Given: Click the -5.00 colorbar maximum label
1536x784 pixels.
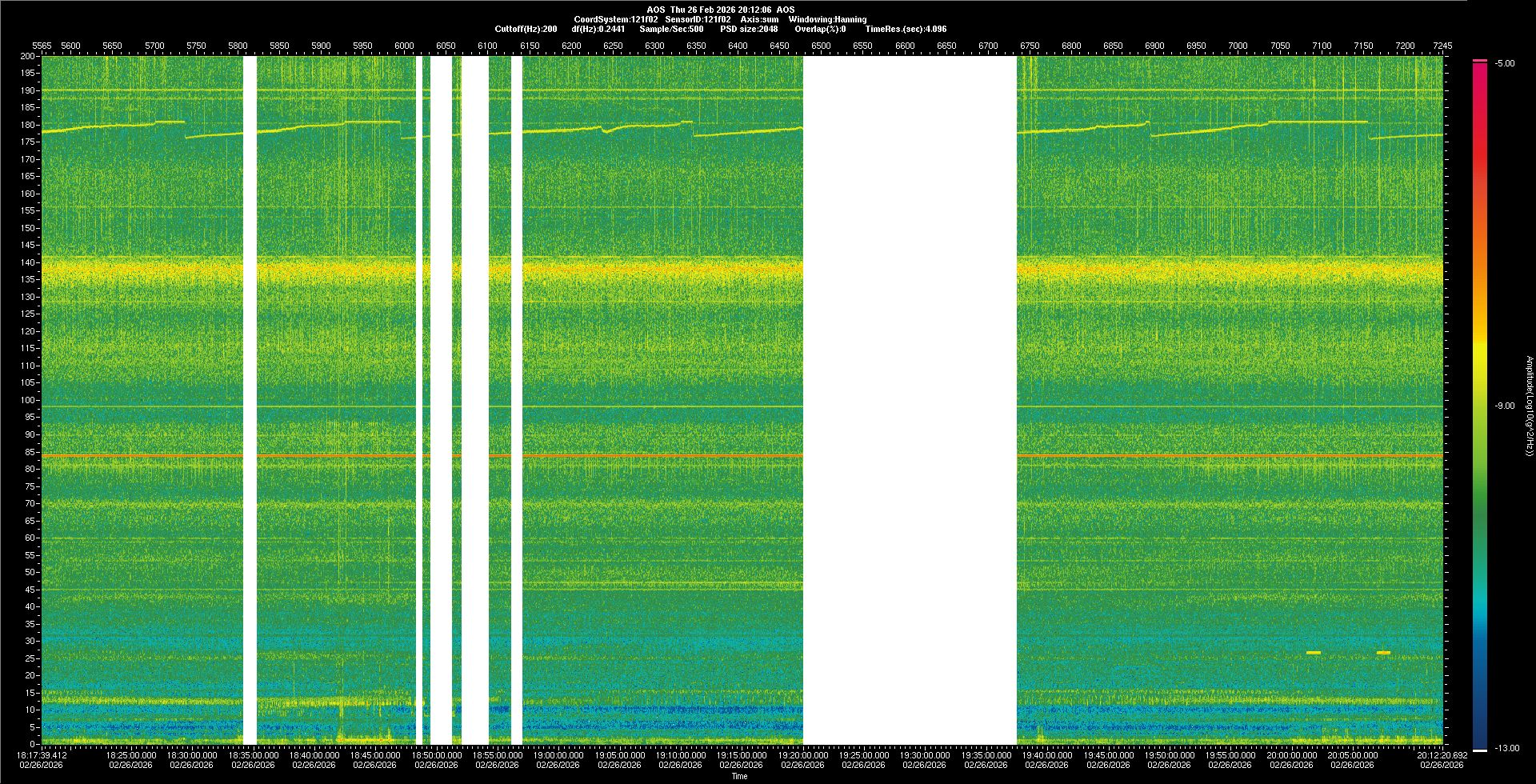Looking at the screenshot, I should 1504,64.
